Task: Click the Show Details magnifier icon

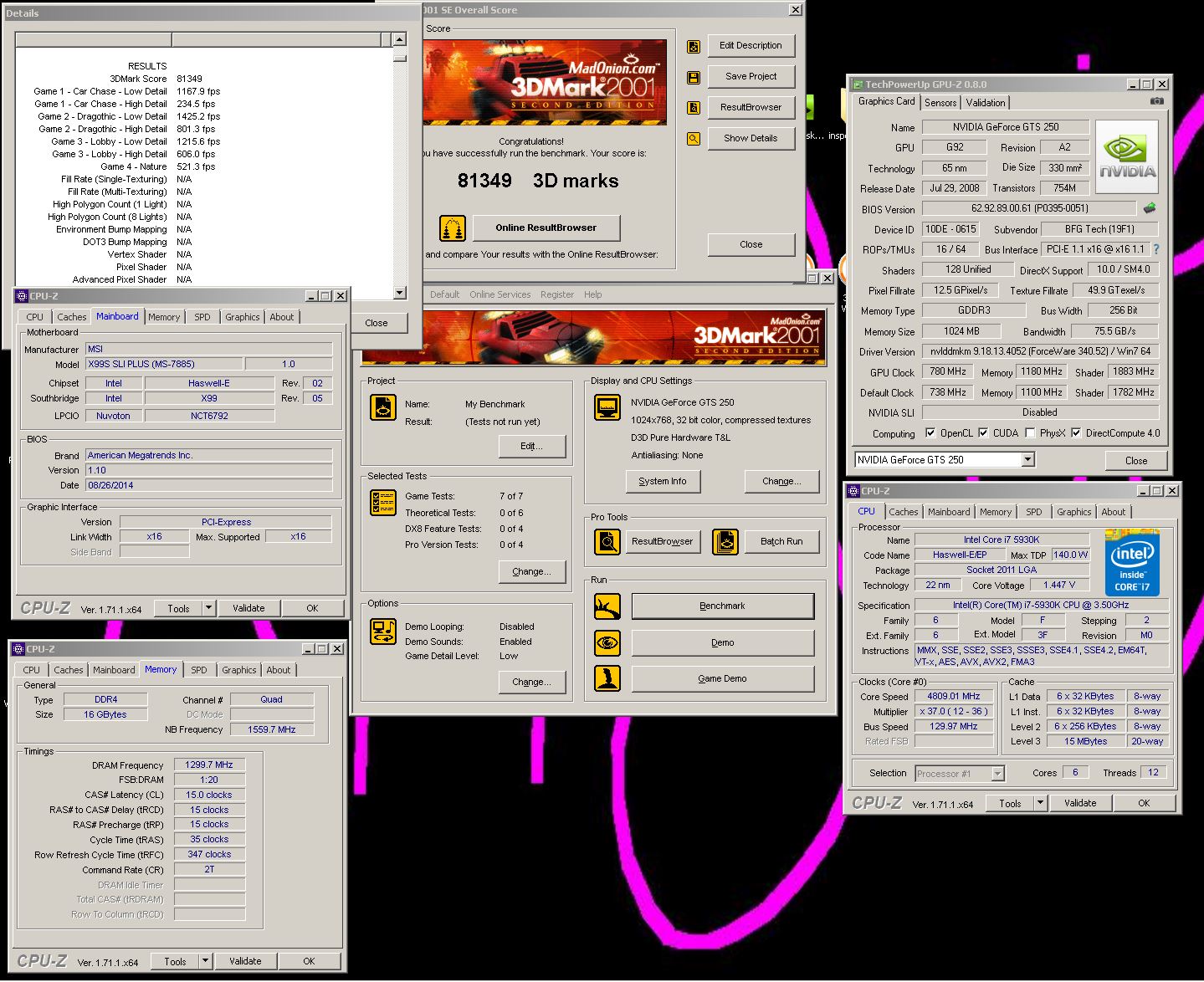Action: click(x=694, y=139)
